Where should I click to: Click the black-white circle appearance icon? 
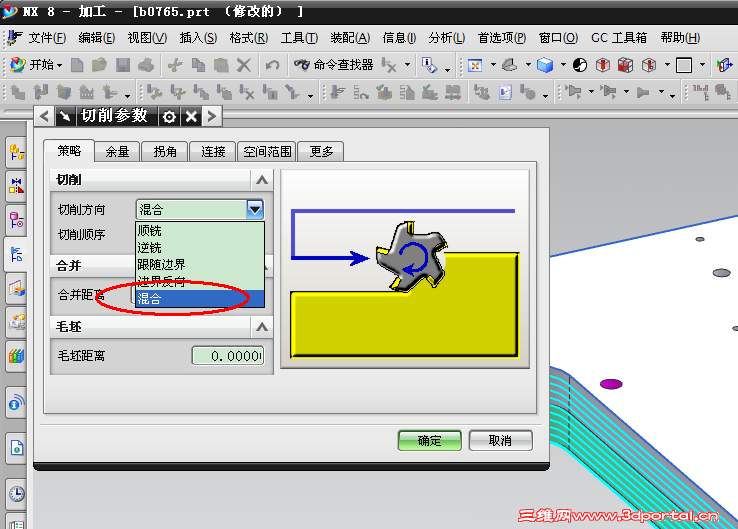[x=580, y=65]
